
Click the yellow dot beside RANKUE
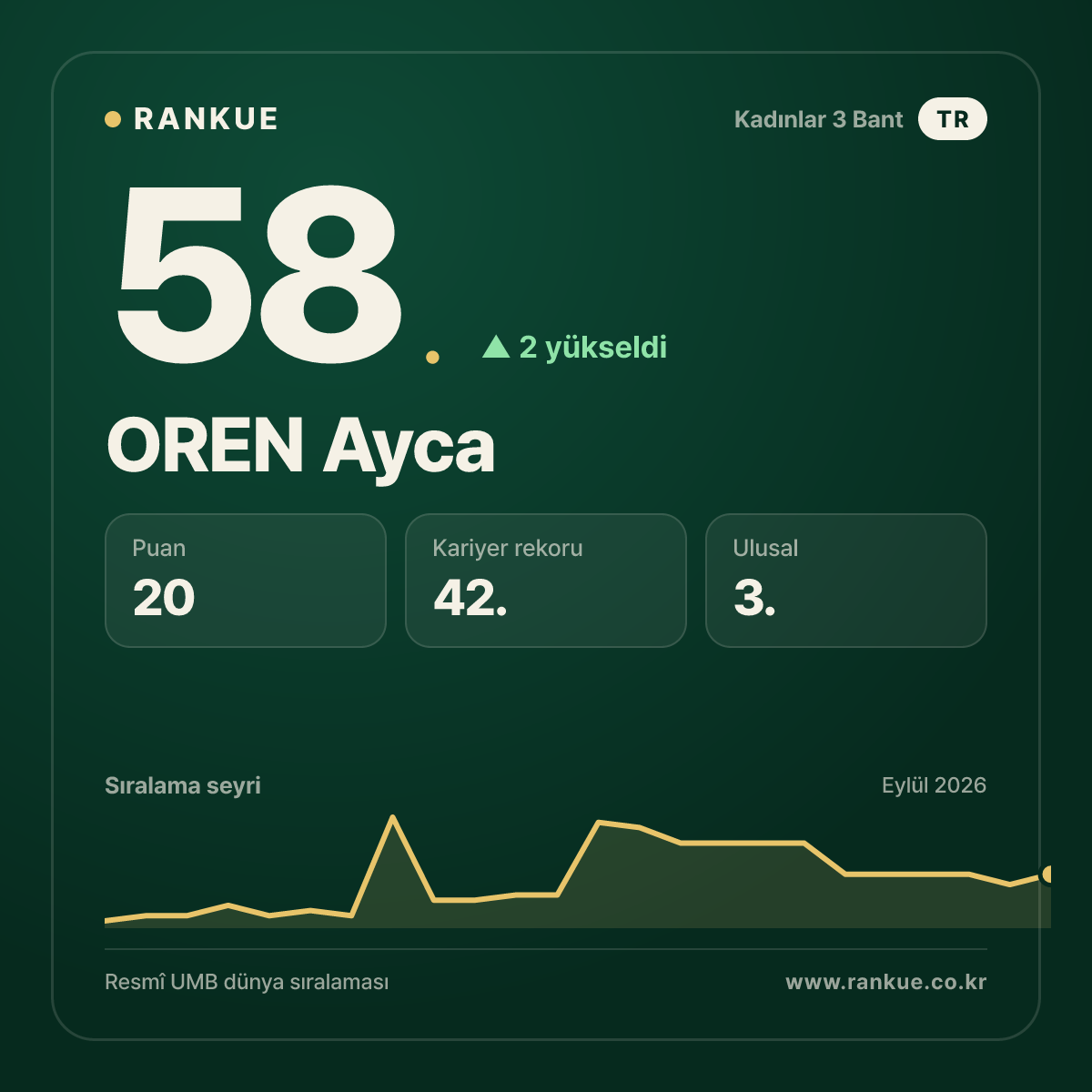pyautogui.click(x=113, y=119)
